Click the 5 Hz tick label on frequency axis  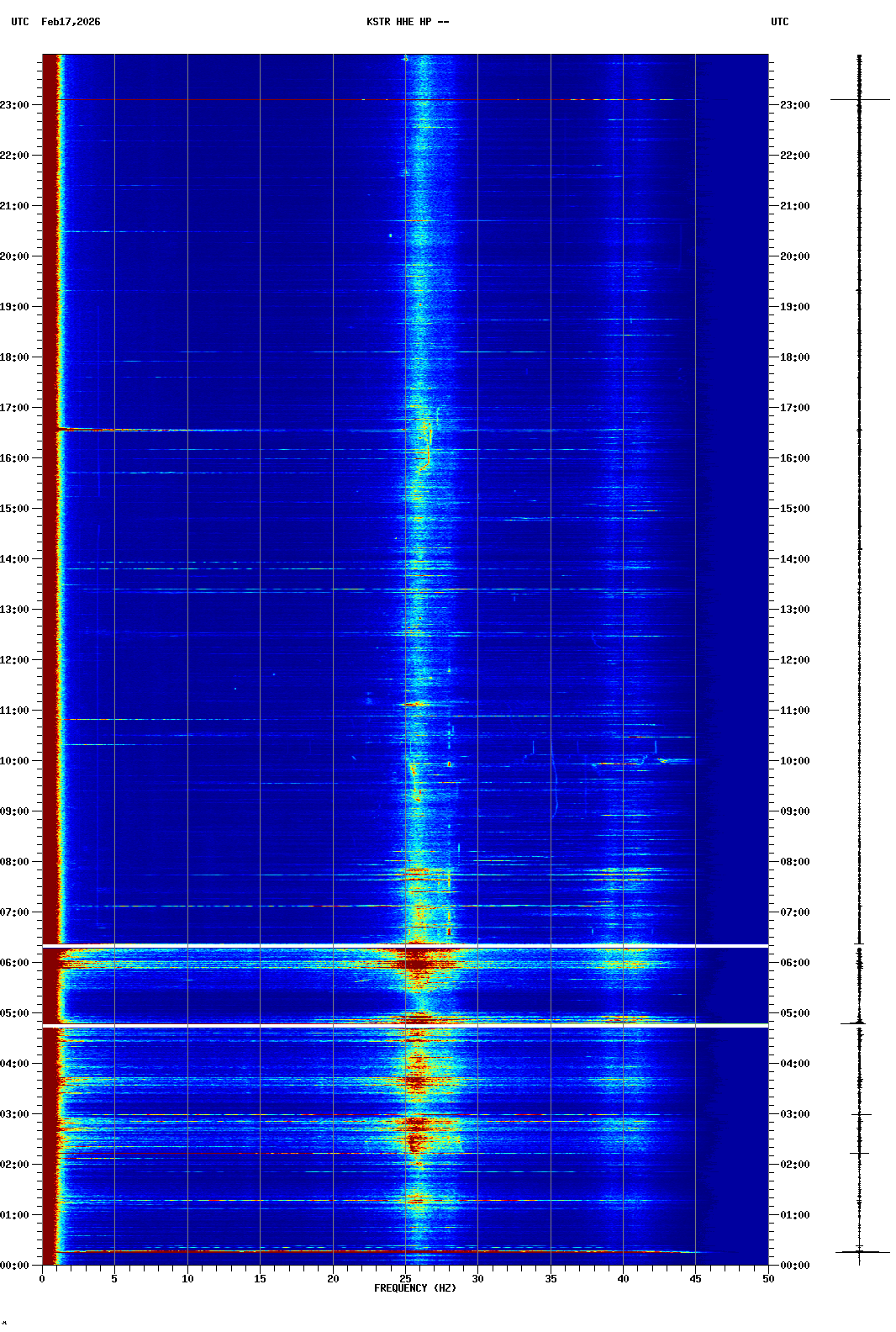coord(114,1279)
